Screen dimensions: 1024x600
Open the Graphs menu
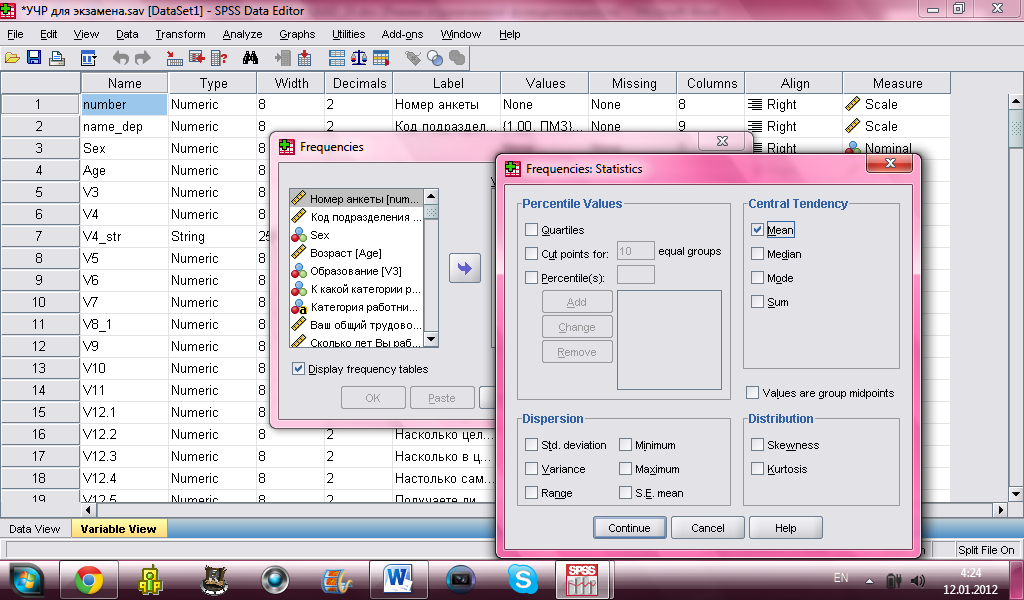pyautogui.click(x=297, y=34)
